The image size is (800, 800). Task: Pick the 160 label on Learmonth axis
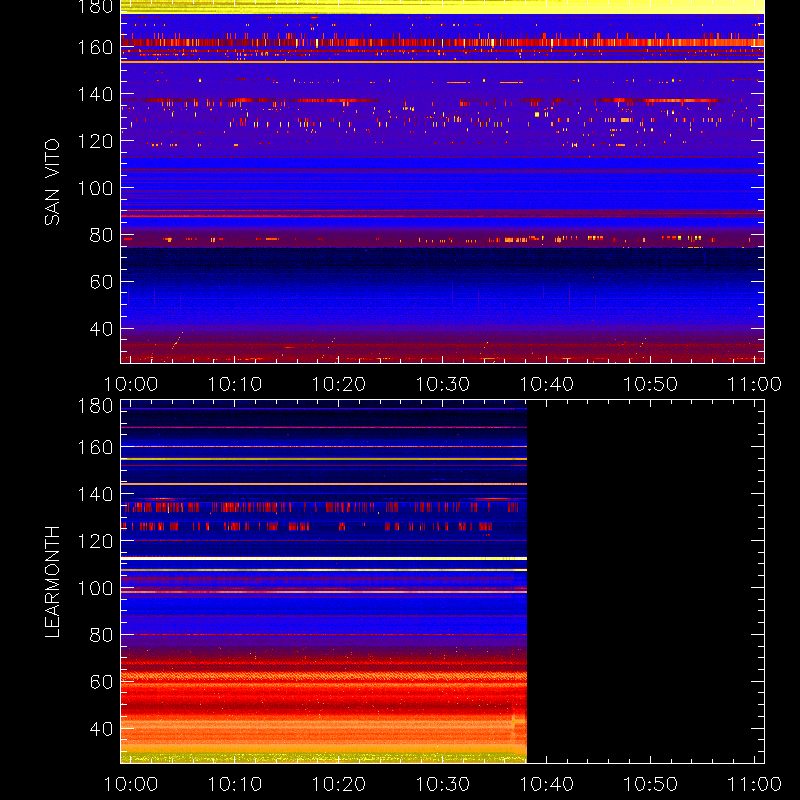(95, 447)
